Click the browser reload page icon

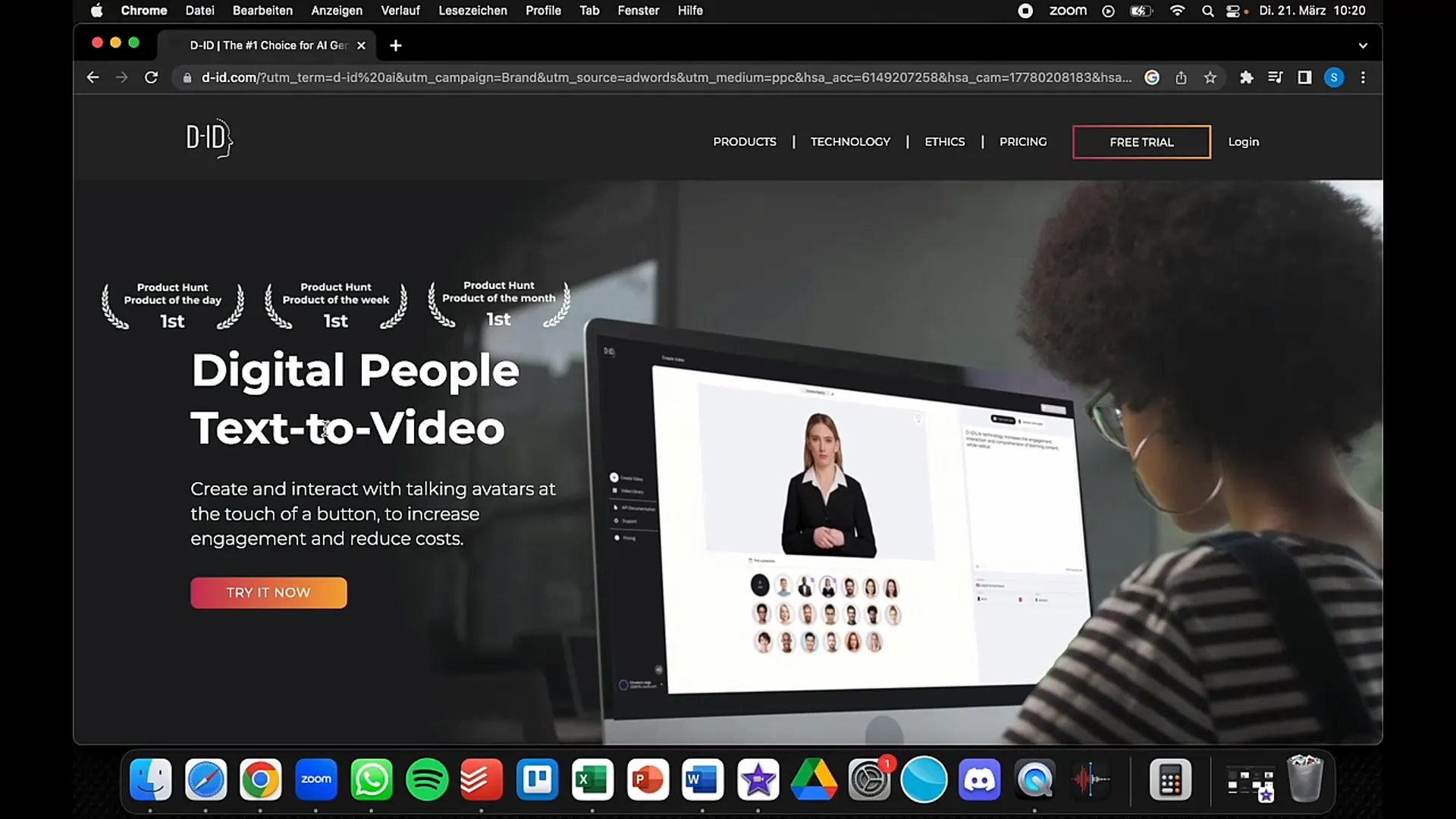click(x=151, y=77)
